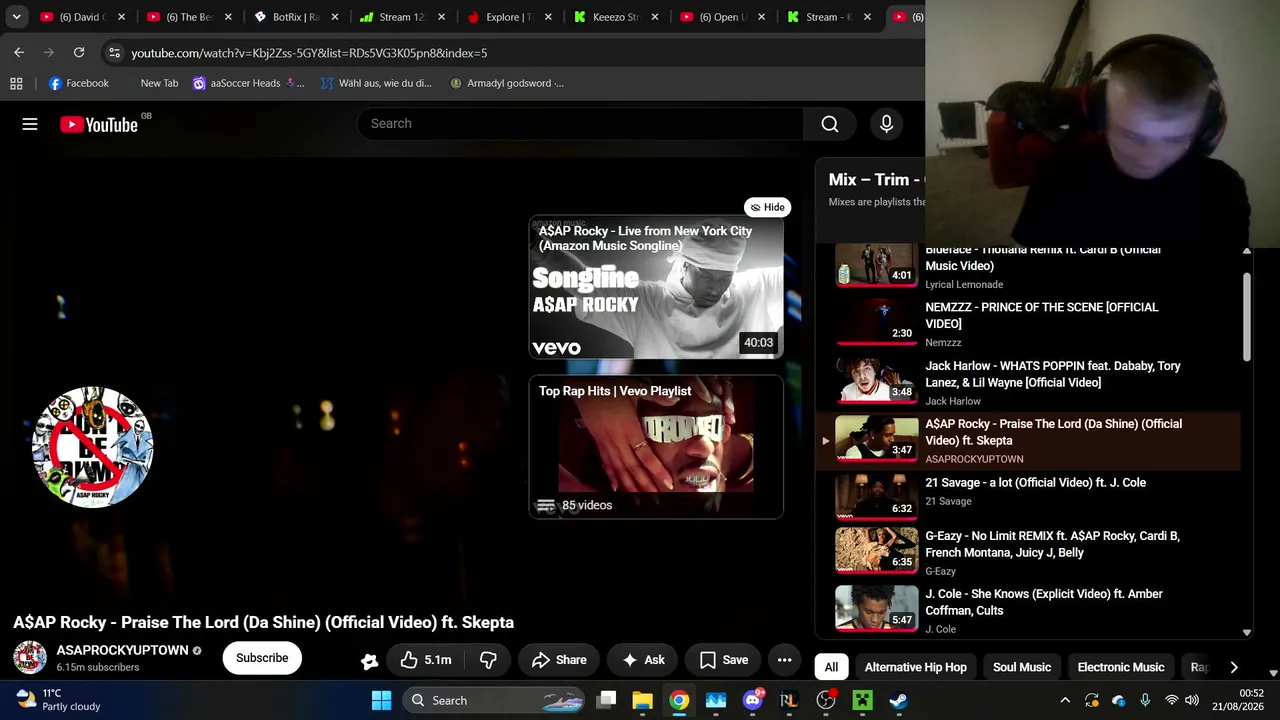Subscribe to ASAPROCKYUPTOWN
Viewport: 1280px width, 720px height.
click(262, 658)
